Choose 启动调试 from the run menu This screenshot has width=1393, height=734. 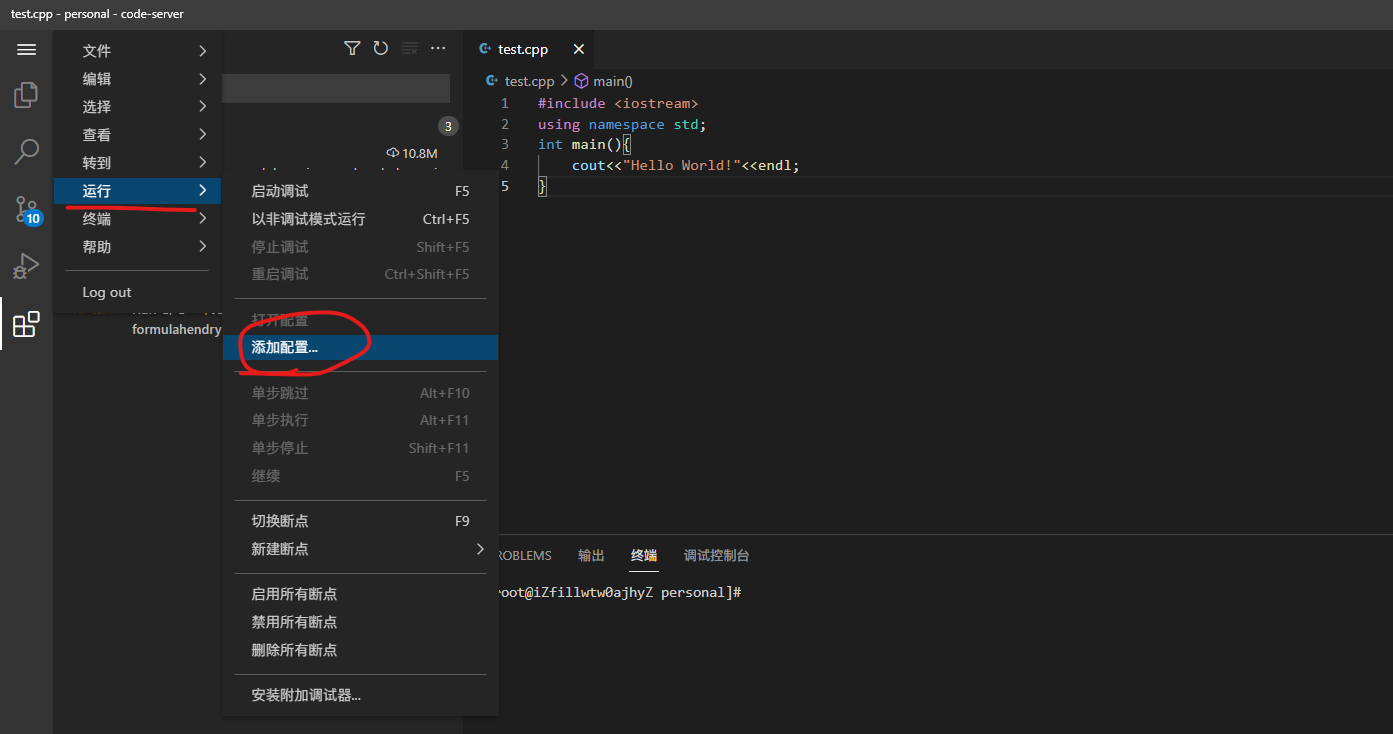280,191
